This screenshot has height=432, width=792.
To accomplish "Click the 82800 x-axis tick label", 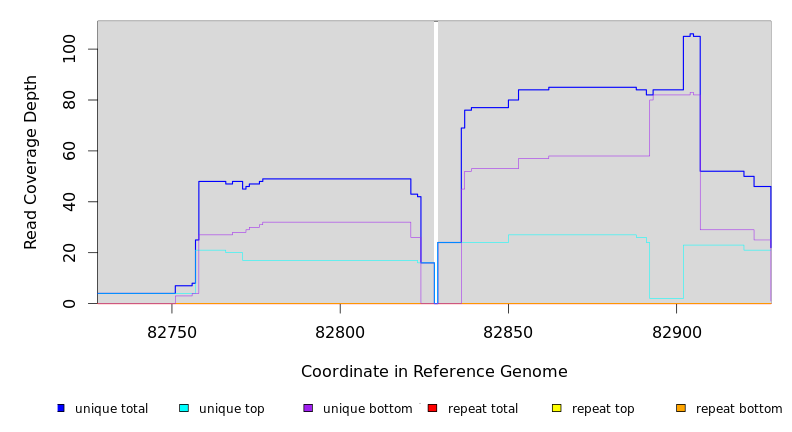I will click(340, 331).
